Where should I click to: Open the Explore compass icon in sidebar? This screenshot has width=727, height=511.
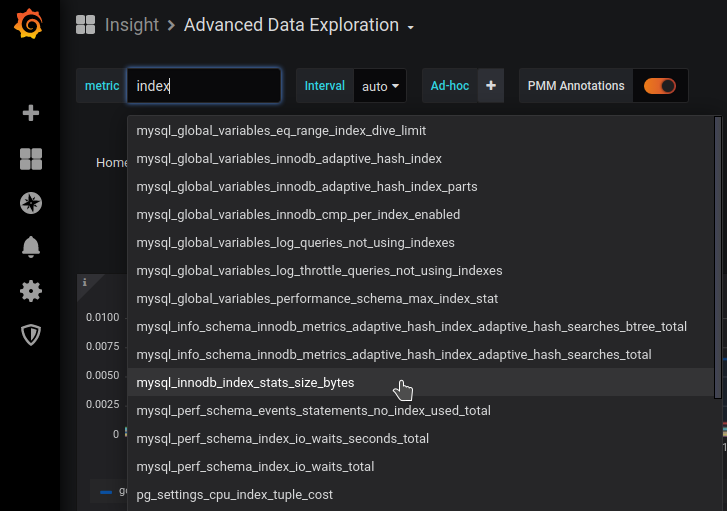[31, 203]
